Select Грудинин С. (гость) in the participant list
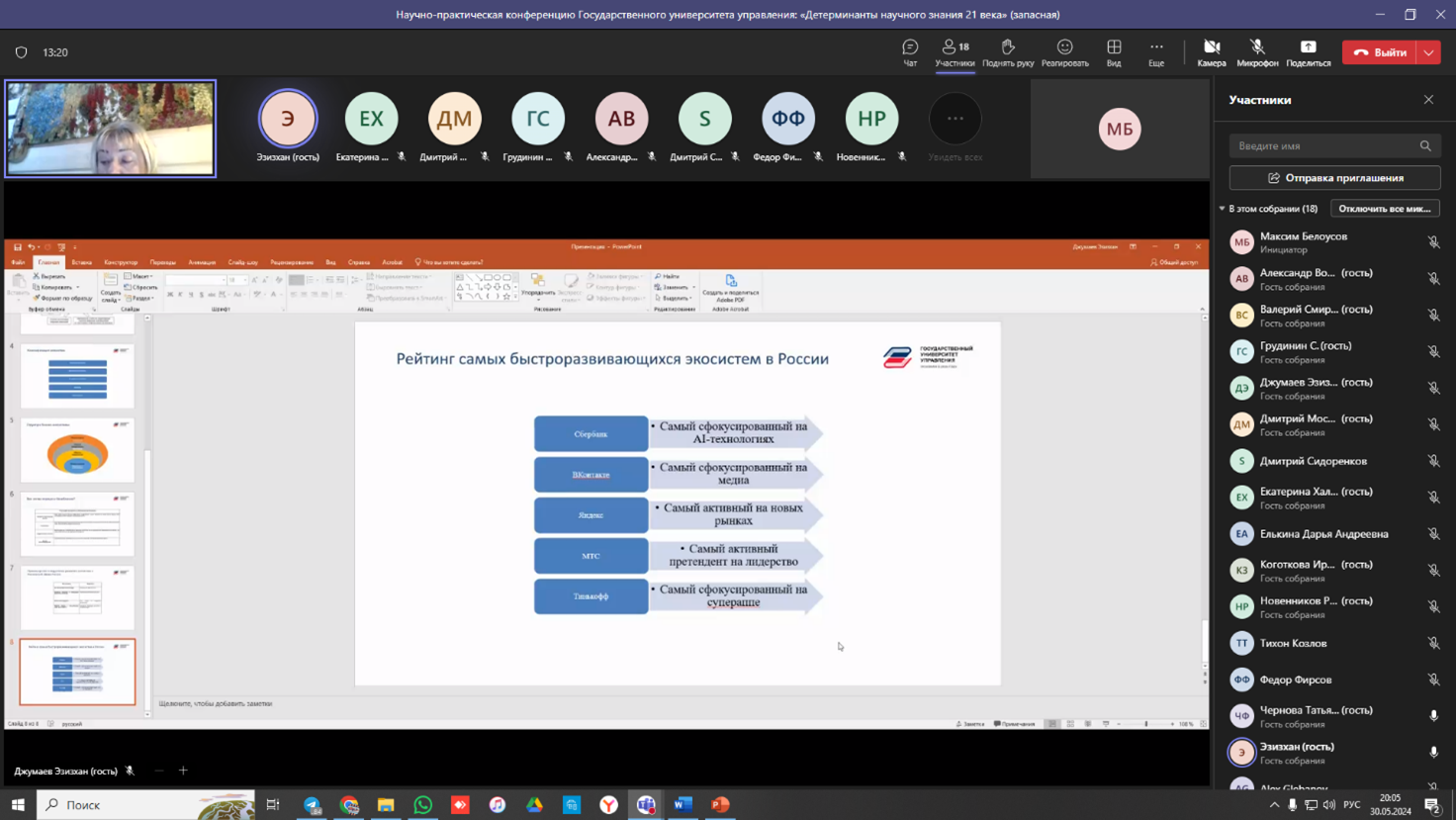This screenshot has width=1456, height=820. tap(1334, 352)
